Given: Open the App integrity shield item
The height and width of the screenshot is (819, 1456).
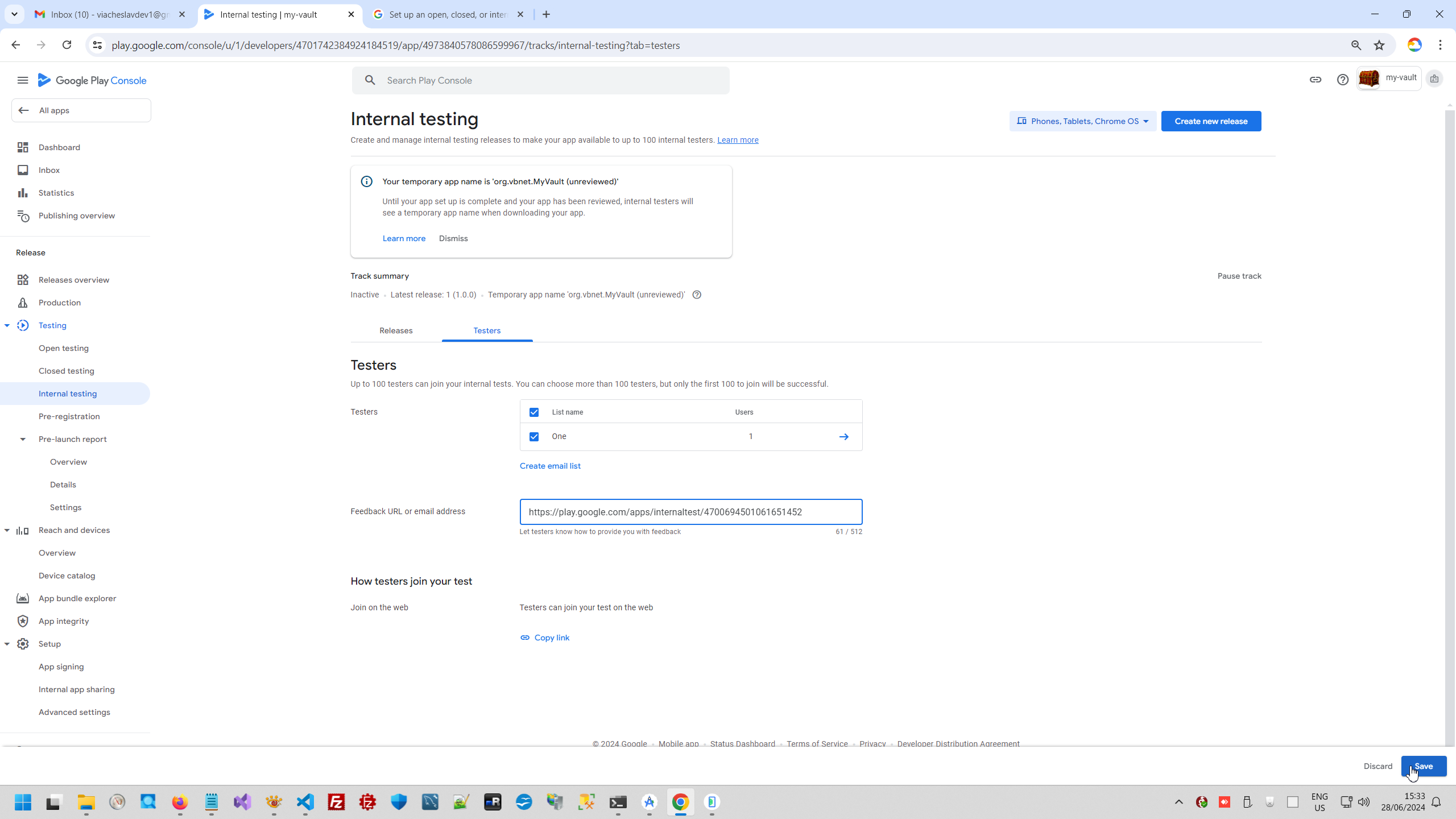Looking at the screenshot, I should click(64, 621).
